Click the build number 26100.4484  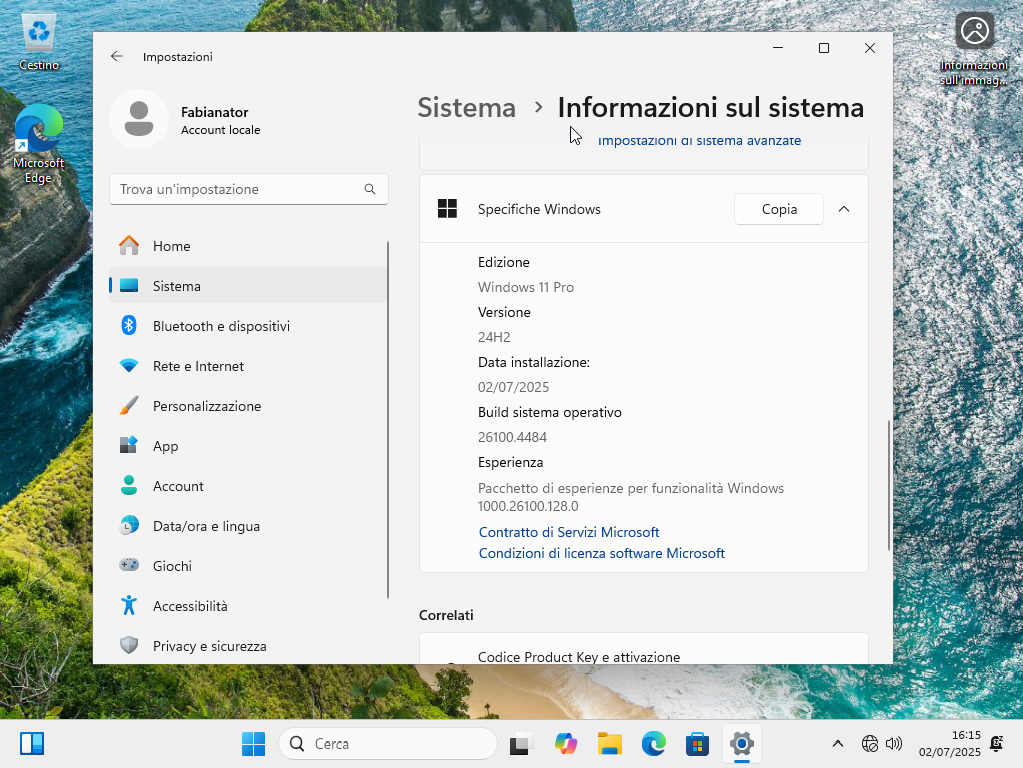(512, 437)
